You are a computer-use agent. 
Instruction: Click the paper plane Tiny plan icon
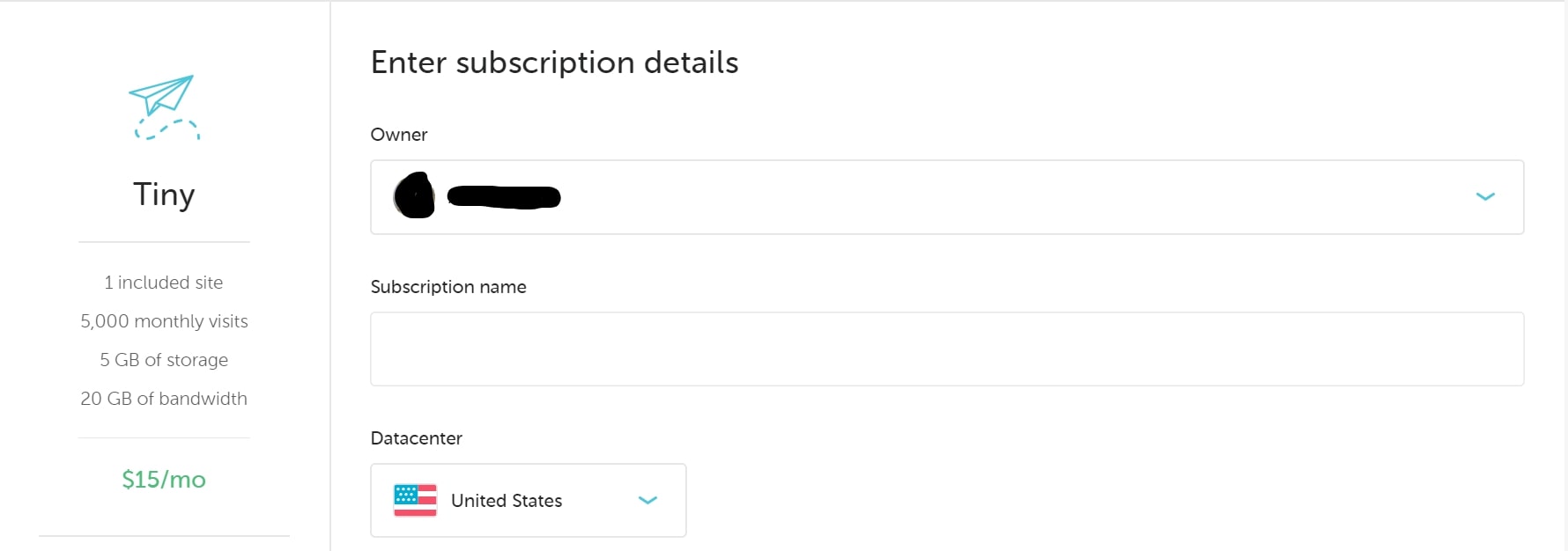(165, 107)
